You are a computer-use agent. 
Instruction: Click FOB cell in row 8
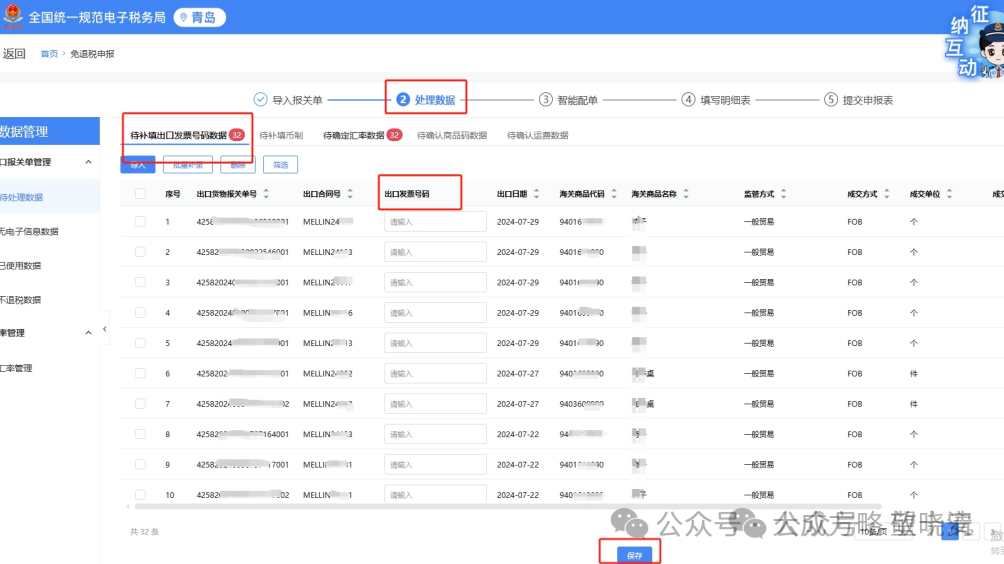click(x=855, y=434)
